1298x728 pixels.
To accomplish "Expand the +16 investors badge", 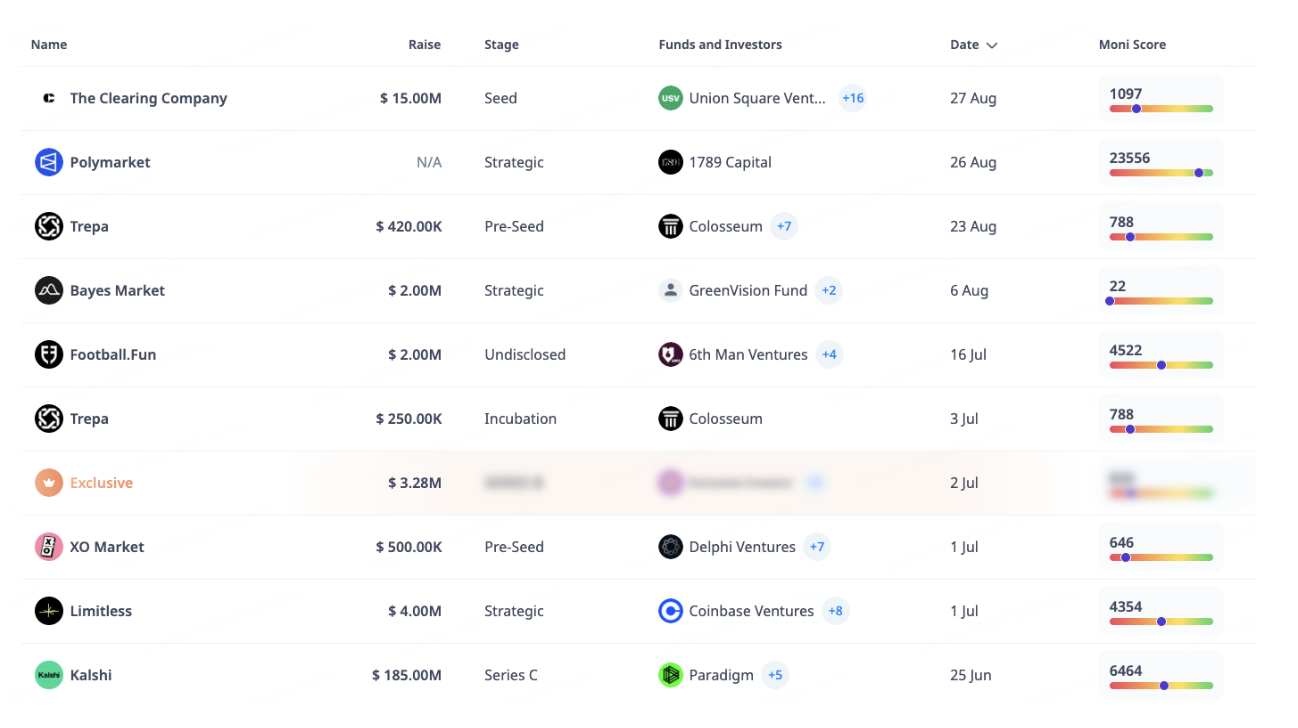I will [x=852, y=98].
